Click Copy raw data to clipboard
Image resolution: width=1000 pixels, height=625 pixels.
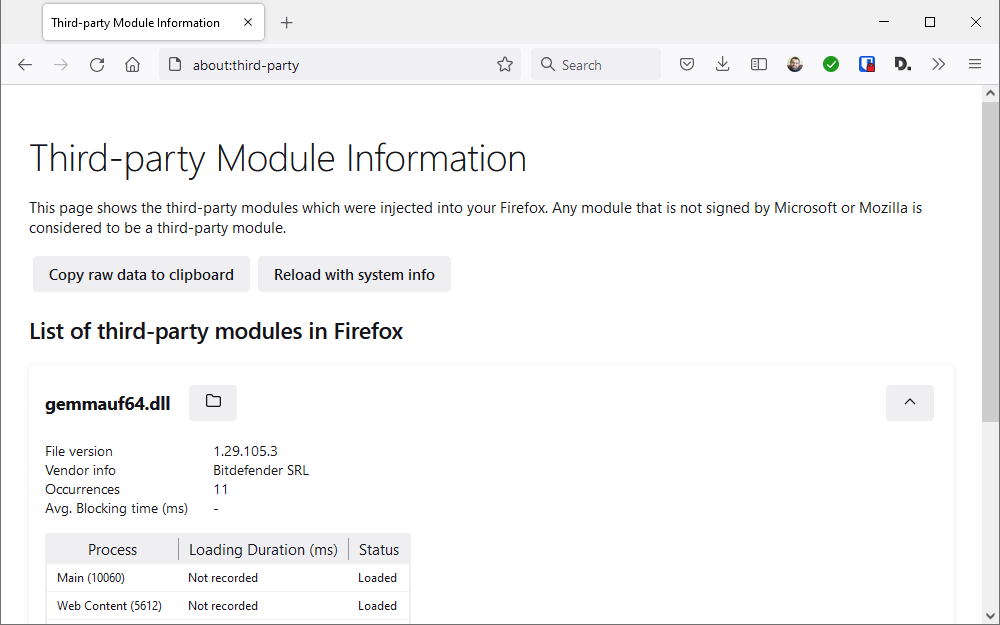[141, 274]
